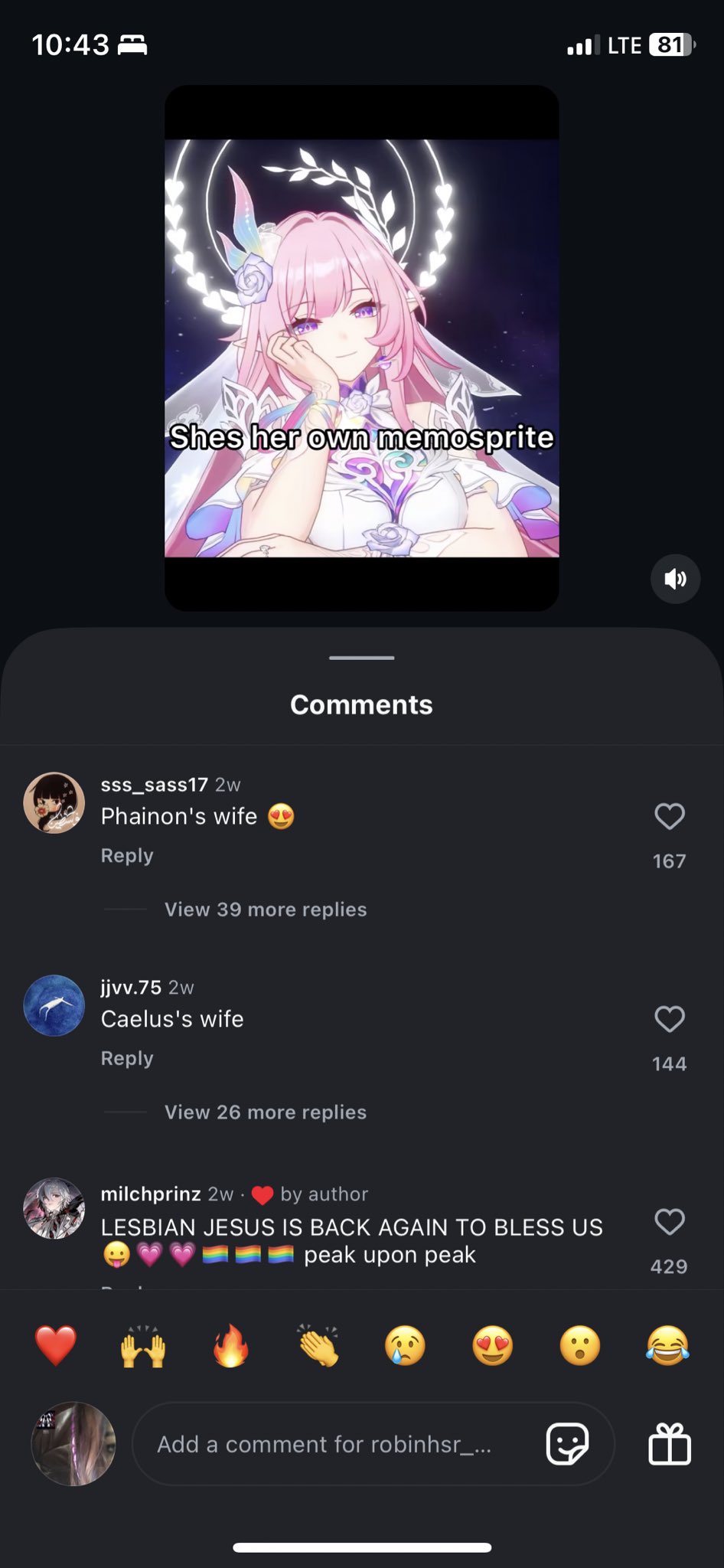Insert the laughing tears emoji

click(x=667, y=1346)
